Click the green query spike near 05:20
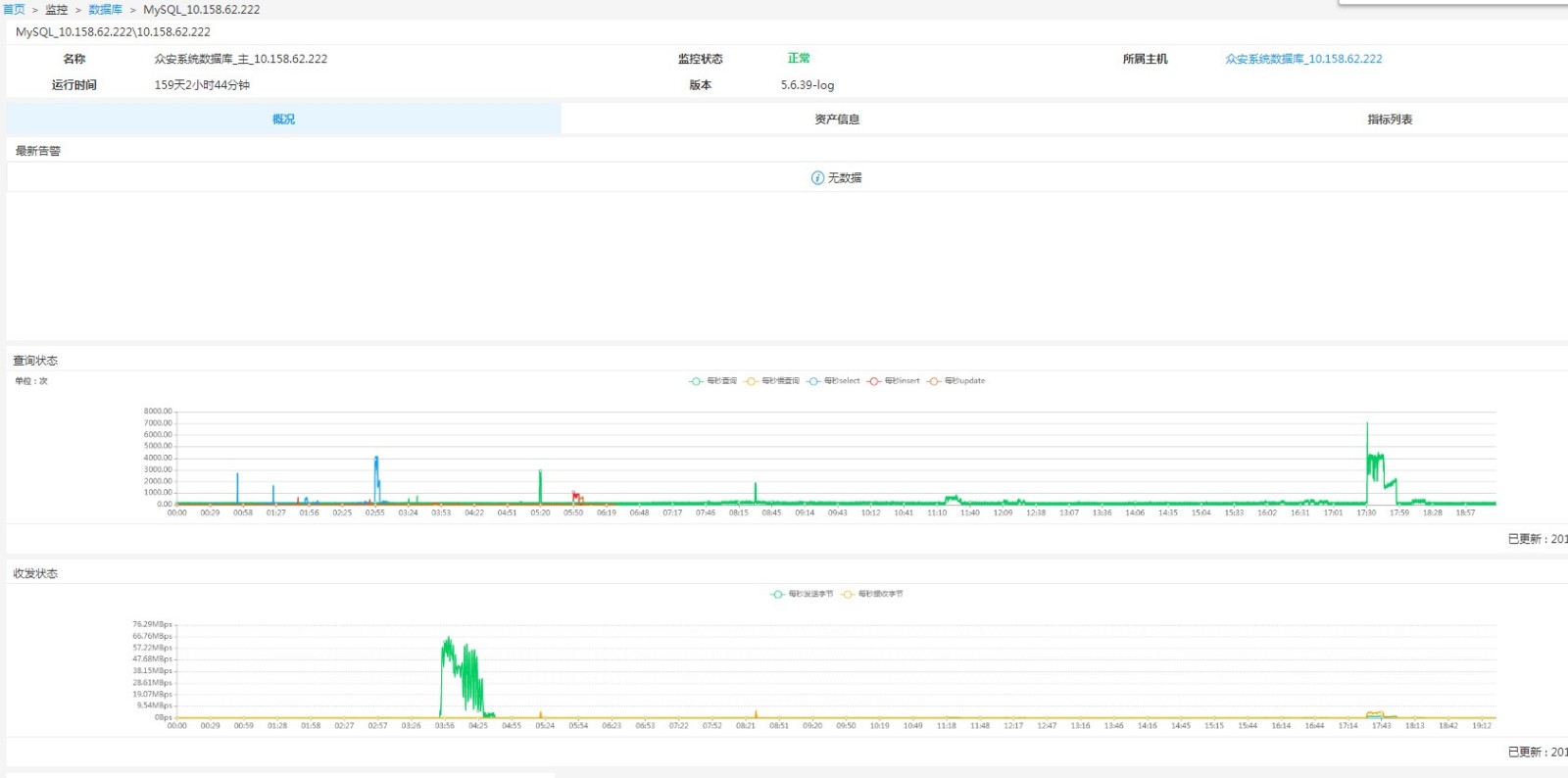Viewport: 1568px width, 778px height. (x=540, y=486)
